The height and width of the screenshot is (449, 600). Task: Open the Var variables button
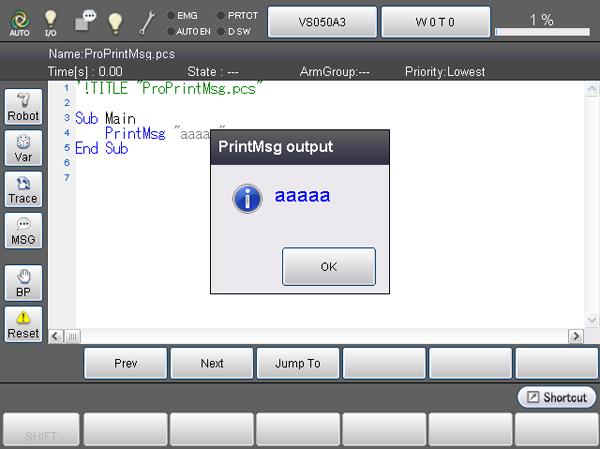click(23, 148)
